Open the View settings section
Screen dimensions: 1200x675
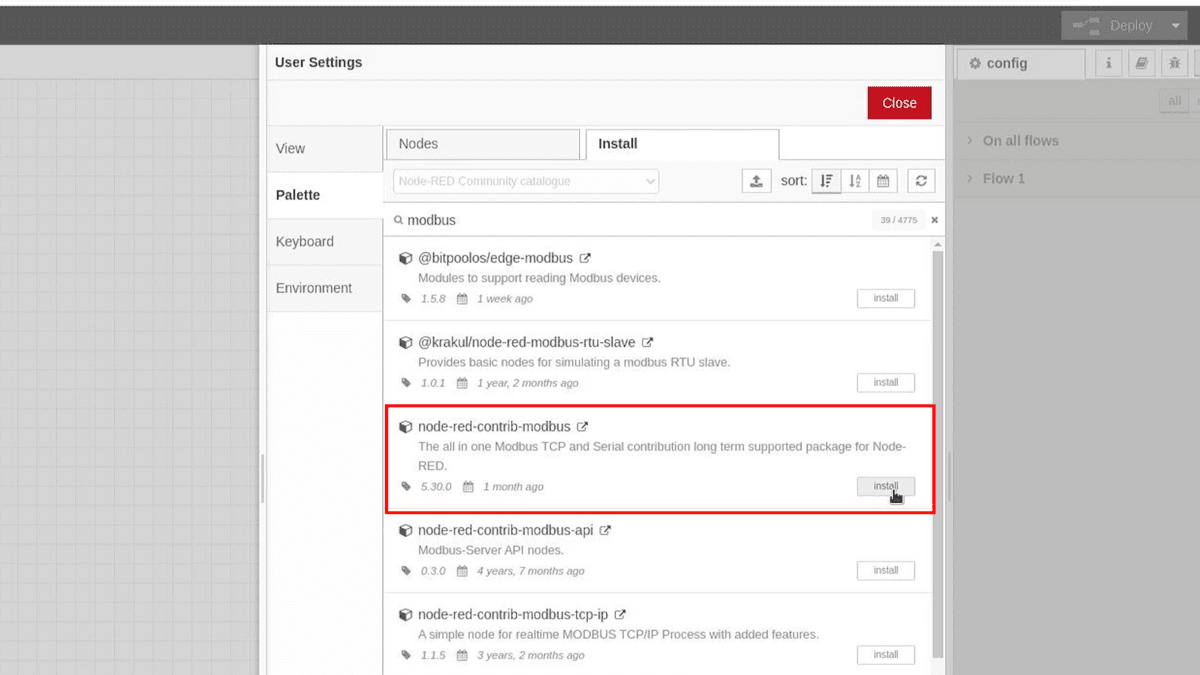pyautogui.click(x=325, y=148)
